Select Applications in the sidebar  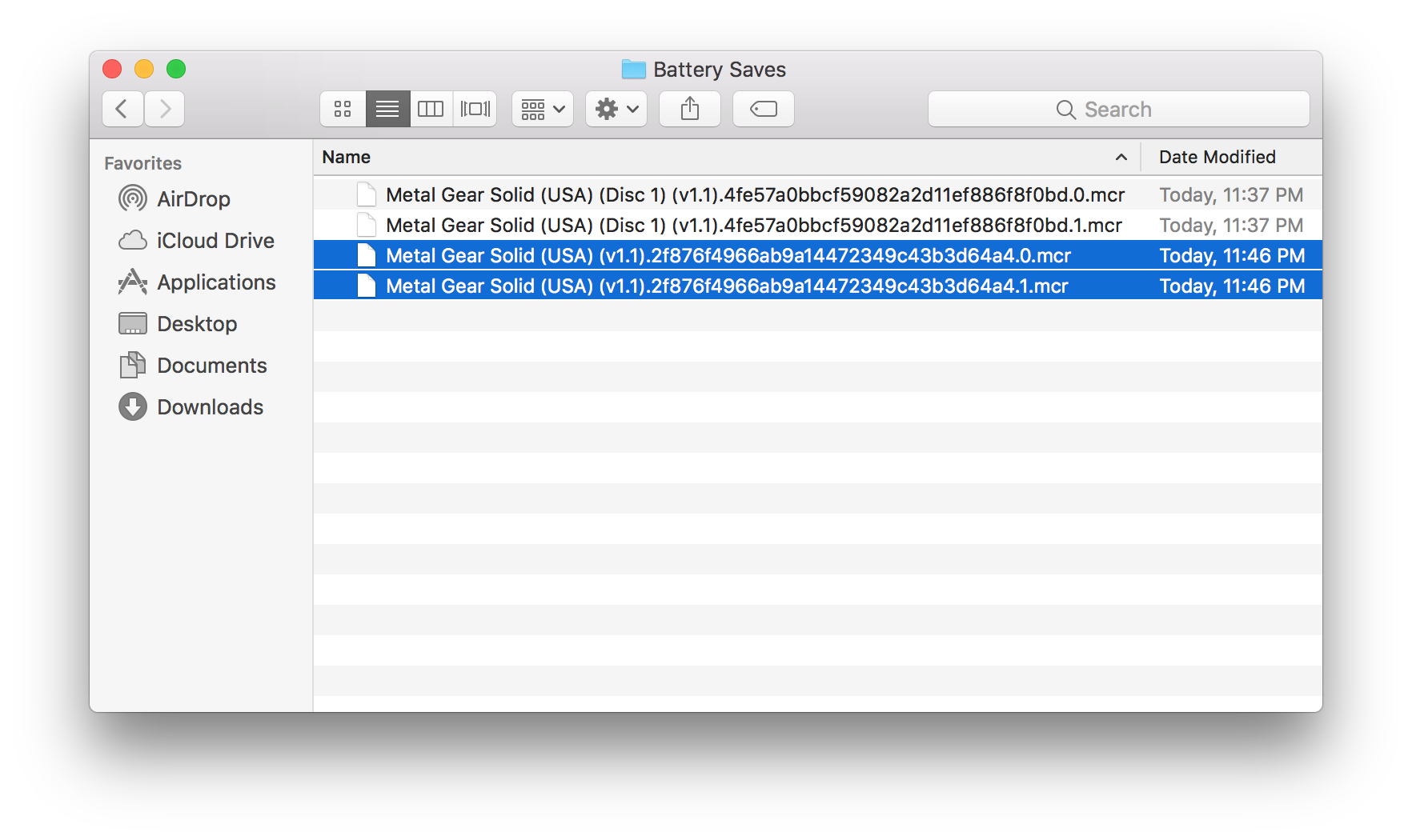coord(215,282)
